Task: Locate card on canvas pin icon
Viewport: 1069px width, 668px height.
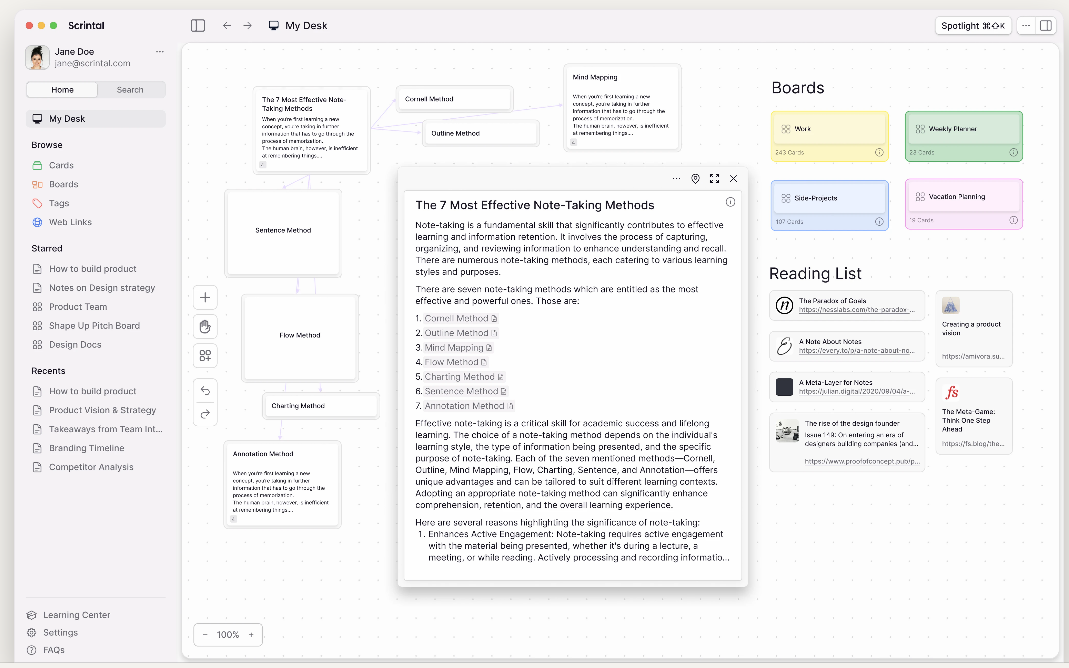Action: 695,179
